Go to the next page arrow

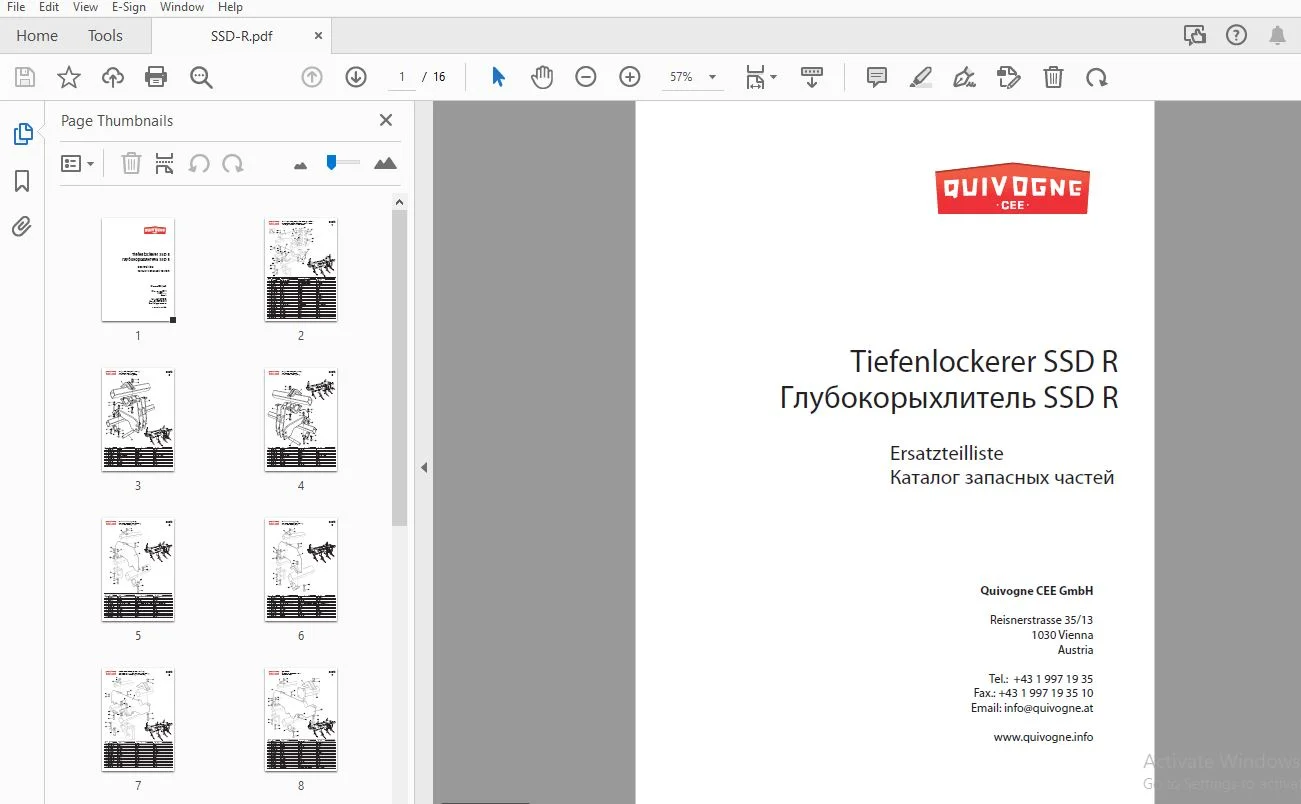pos(356,77)
